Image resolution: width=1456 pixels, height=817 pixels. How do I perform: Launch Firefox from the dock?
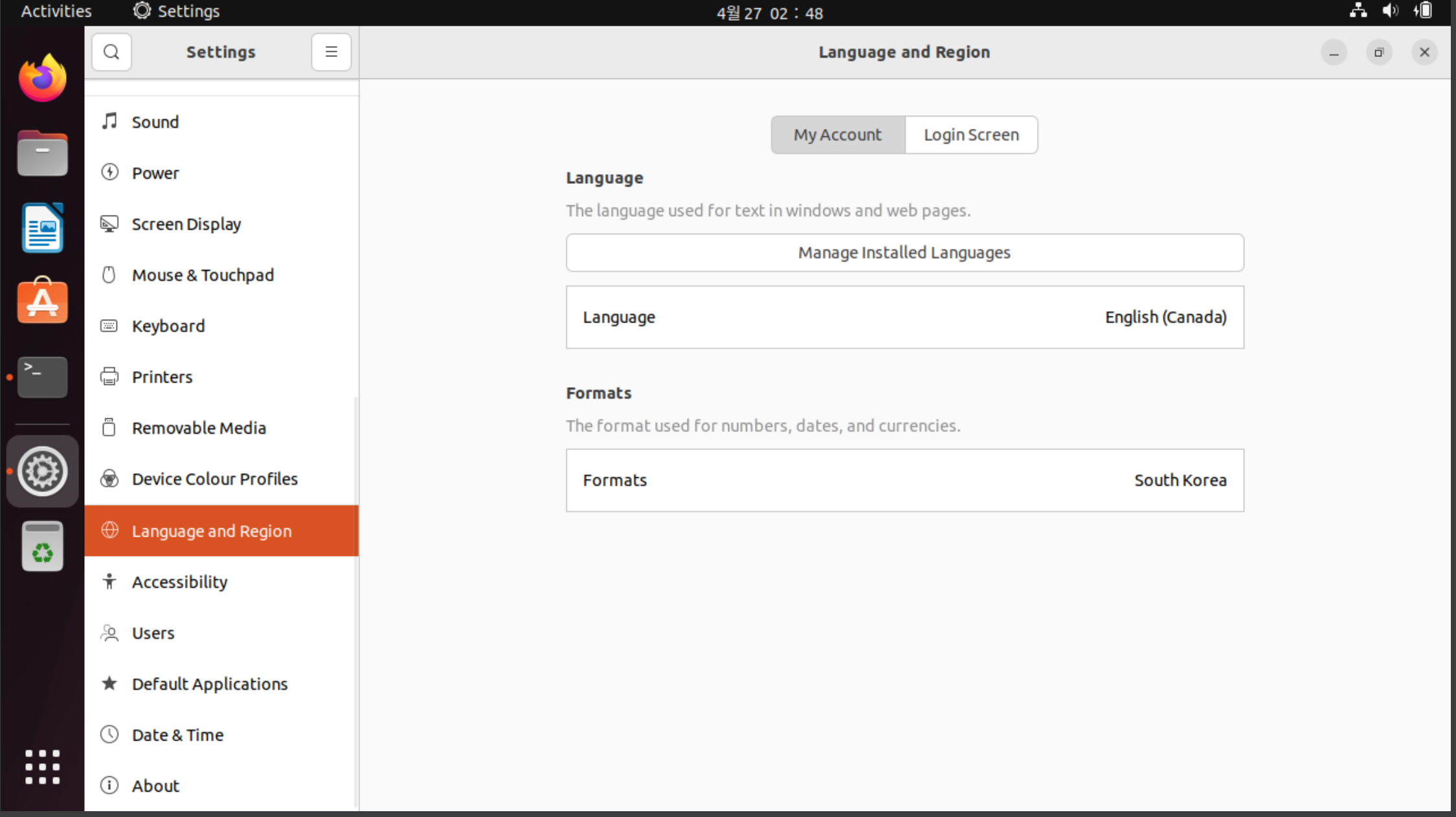coord(42,79)
